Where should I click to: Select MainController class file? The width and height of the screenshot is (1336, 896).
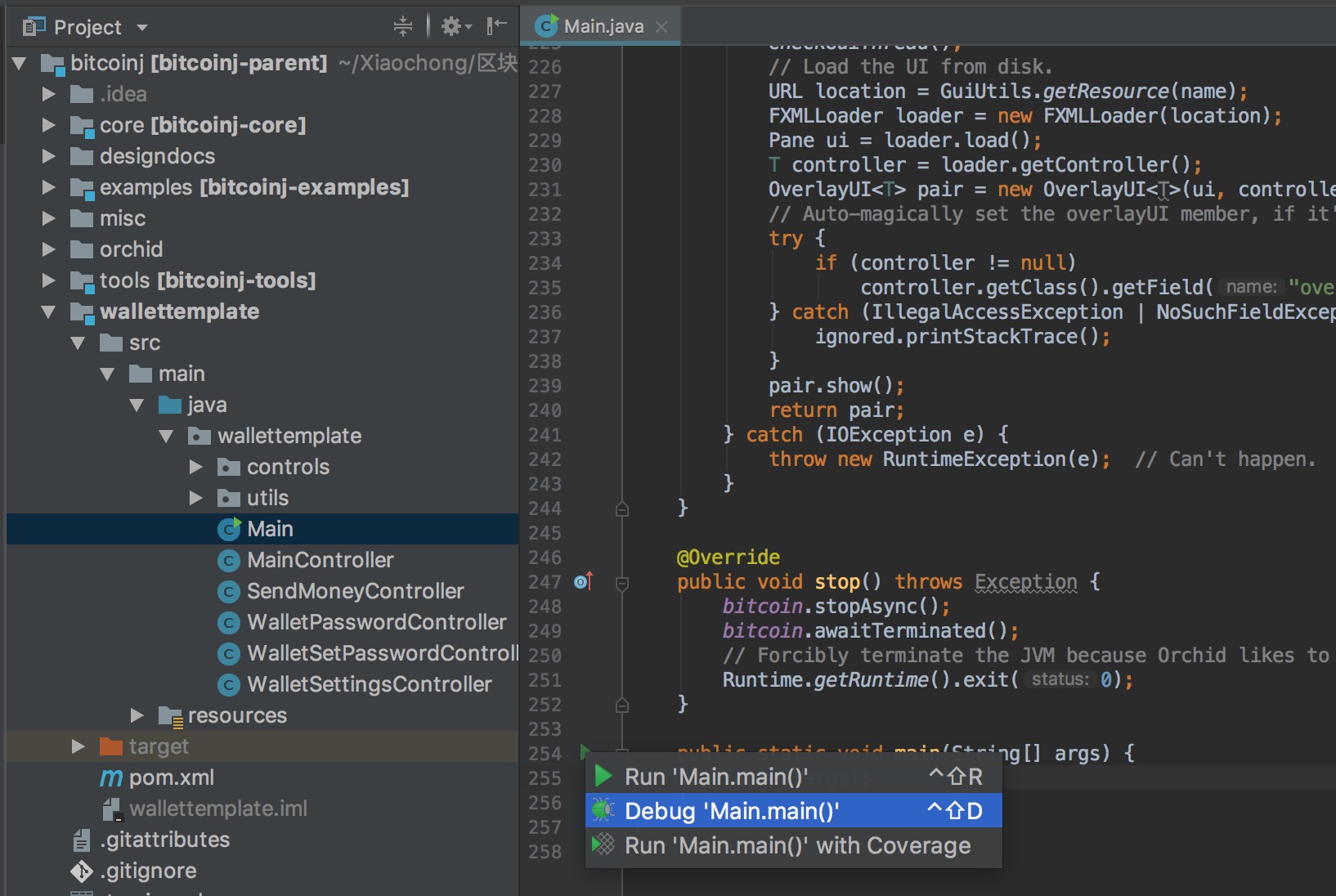click(320, 560)
